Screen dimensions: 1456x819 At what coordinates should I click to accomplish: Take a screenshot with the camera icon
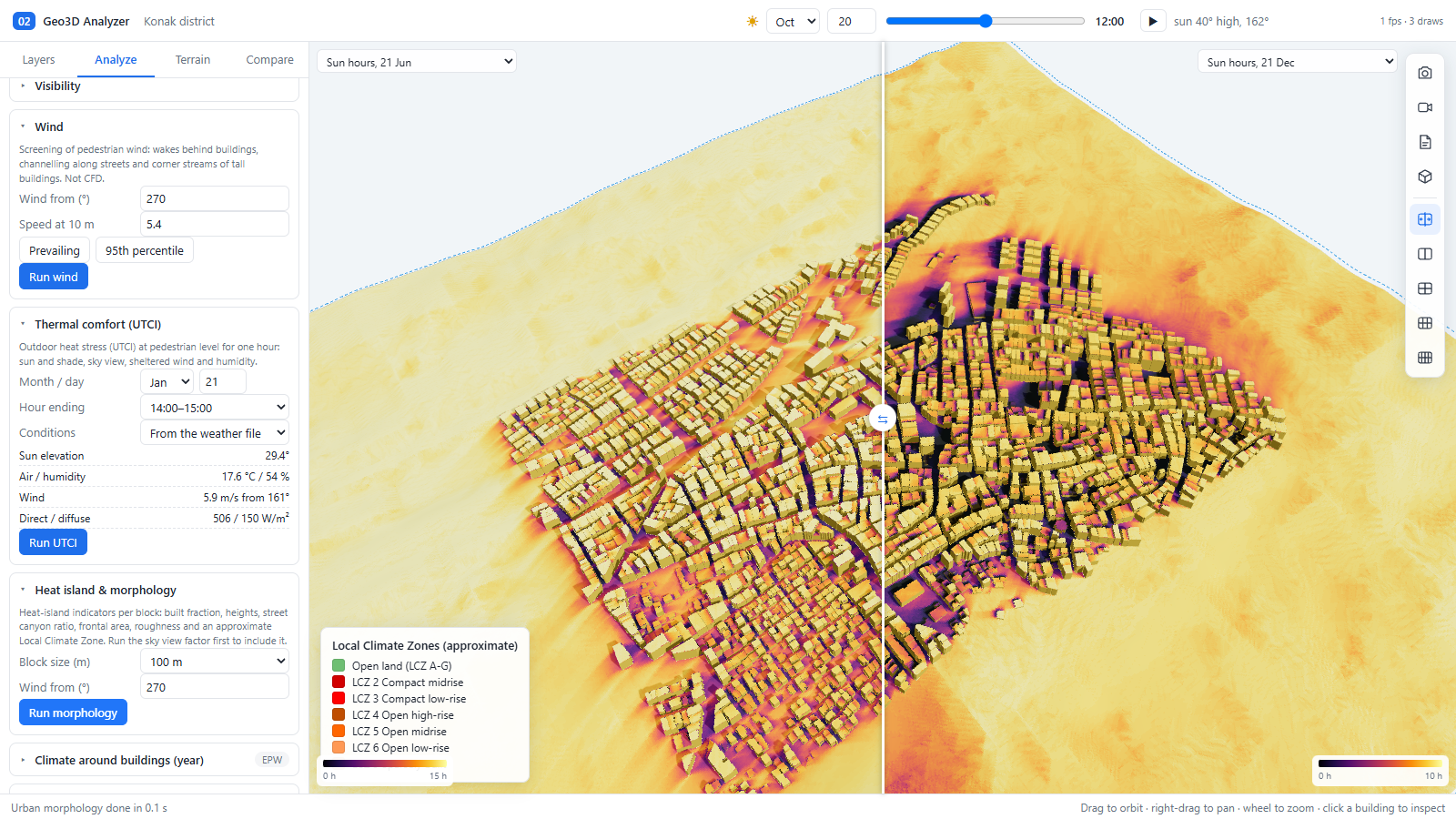click(1425, 73)
